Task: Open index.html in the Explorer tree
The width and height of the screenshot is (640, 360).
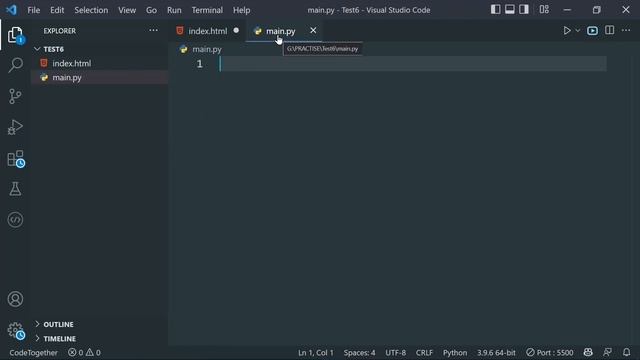Action: click(100, 63)
